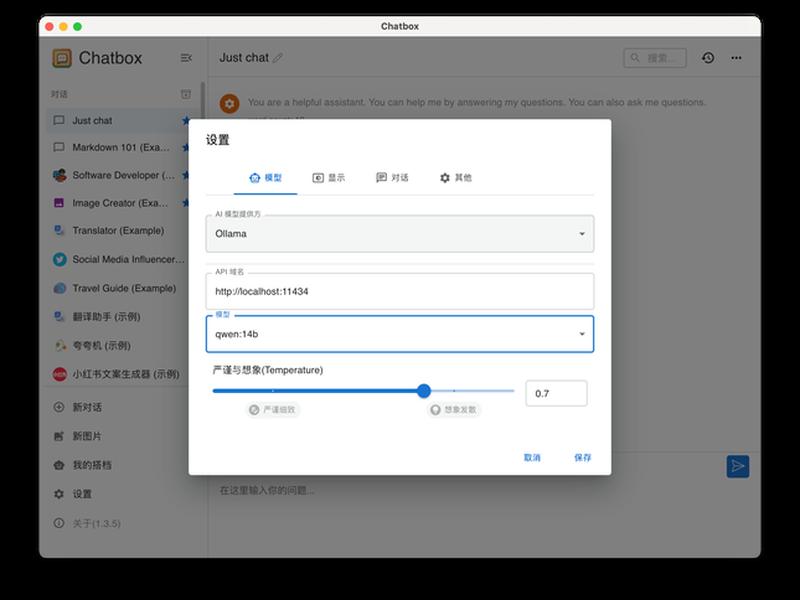Click the Twitter bird icon for Social Media
Image resolution: width=800 pixels, height=600 pixels.
[x=60, y=260]
